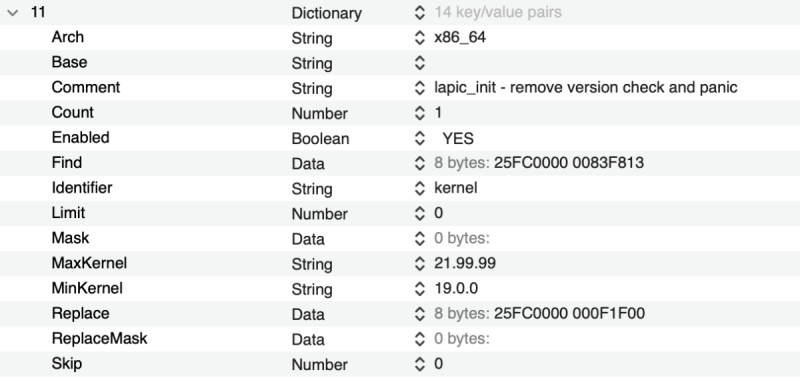Edit MinKernel value 19.0.0
This screenshot has height=382, width=800.
pos(456,289)
